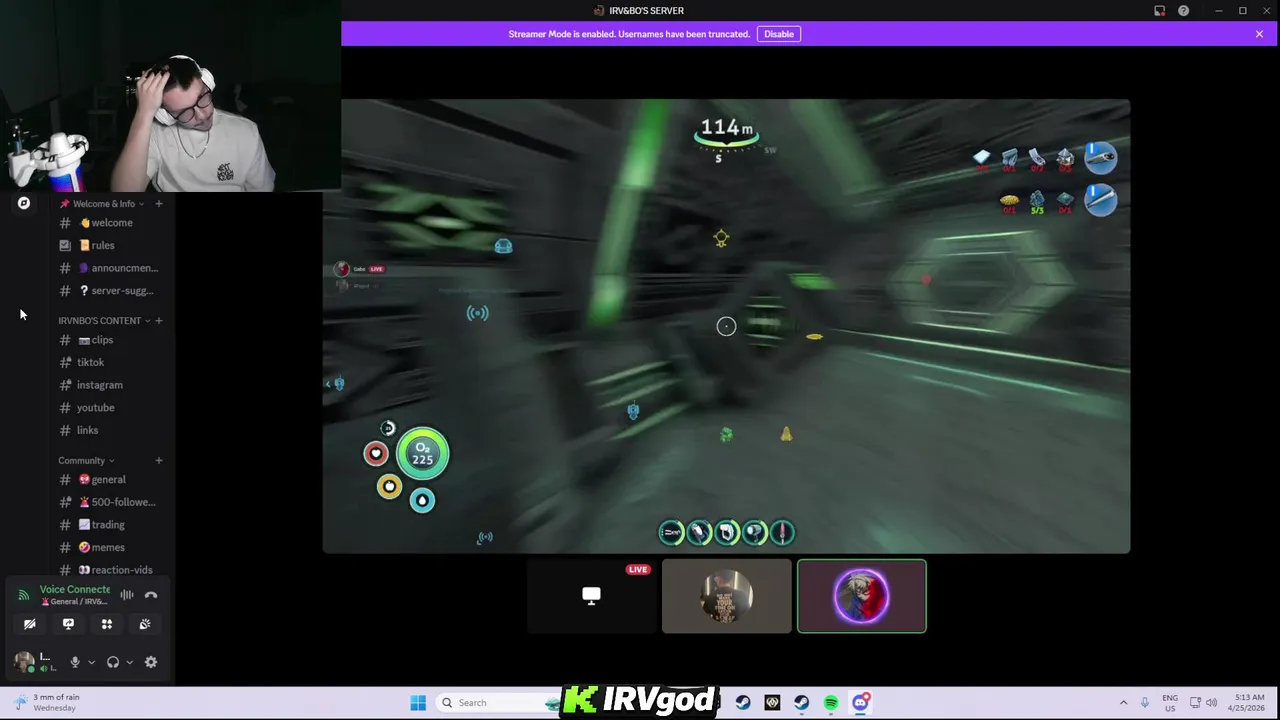Open the general text channel
This screenshot has height=720, width=1280.
coord(110,480)
